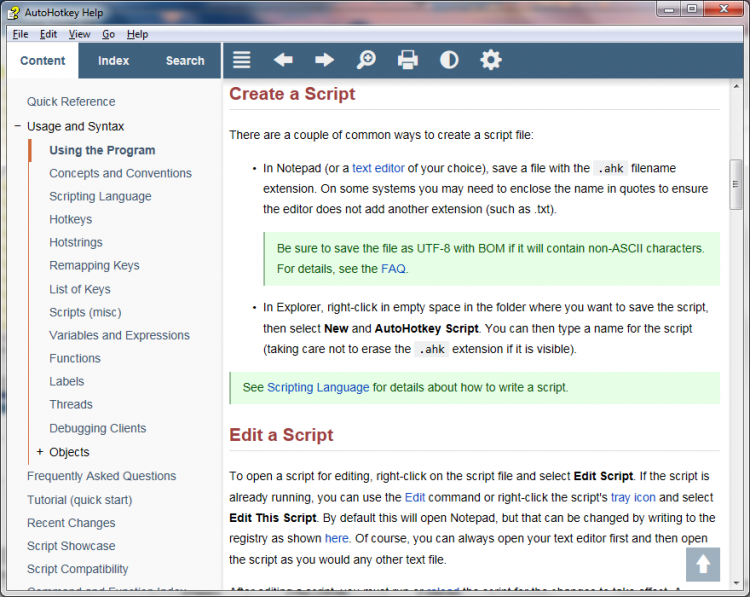Open Recent Changes topic
The width and height of the screenshot is (750, 597).
[x=71, y=523]
